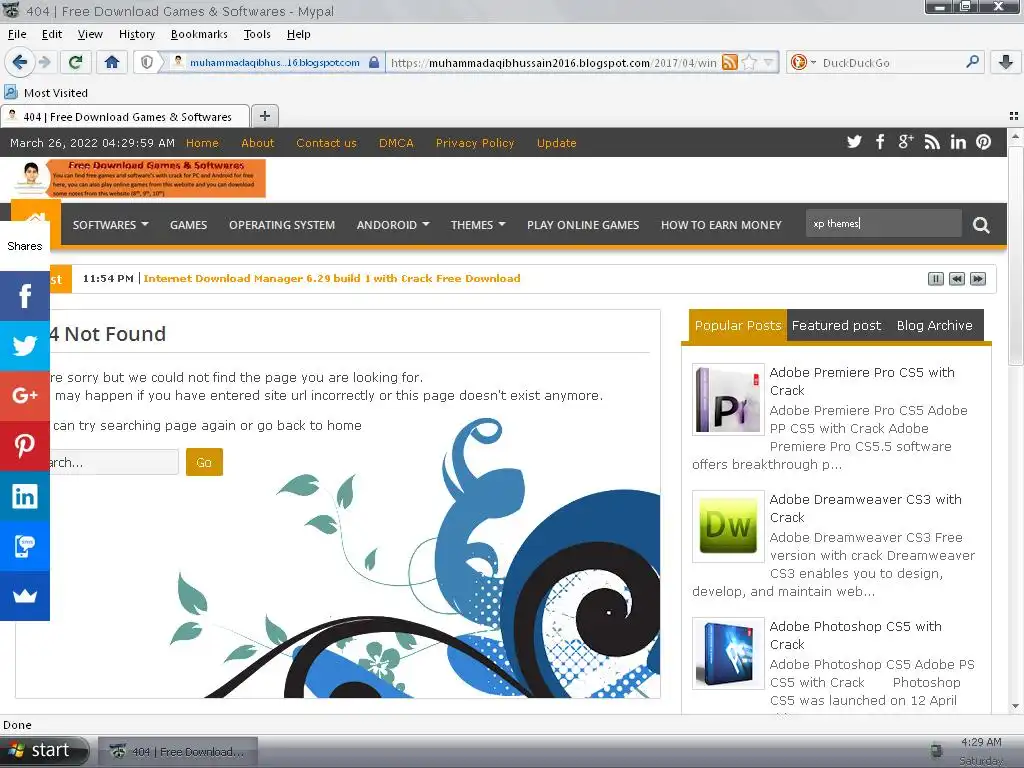1024x768 pixels.
Task: Open the GAMES nav item
Action: click(x=188, y=225)
